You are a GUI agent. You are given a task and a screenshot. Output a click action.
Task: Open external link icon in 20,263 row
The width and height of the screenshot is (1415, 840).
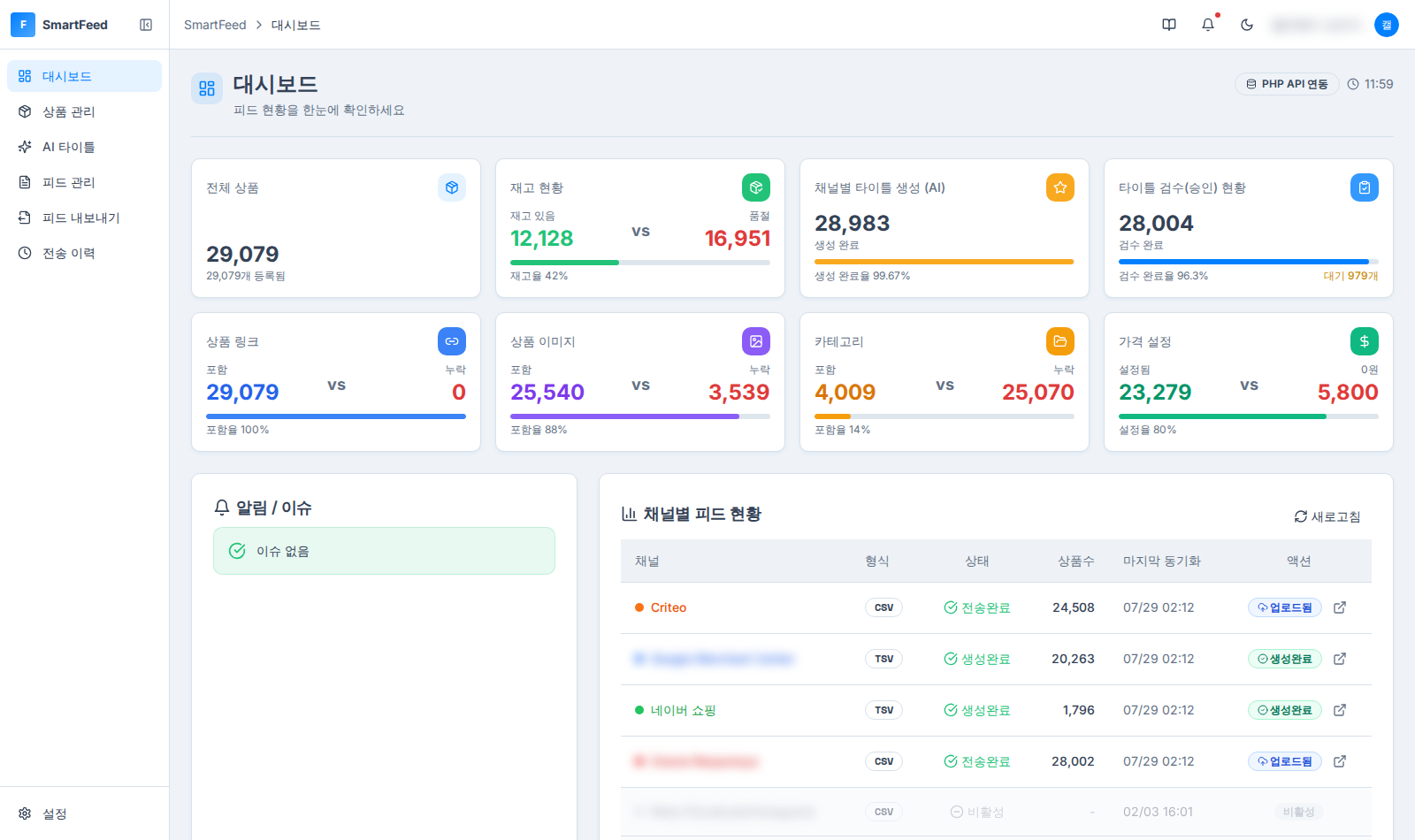coord(1340,659)
